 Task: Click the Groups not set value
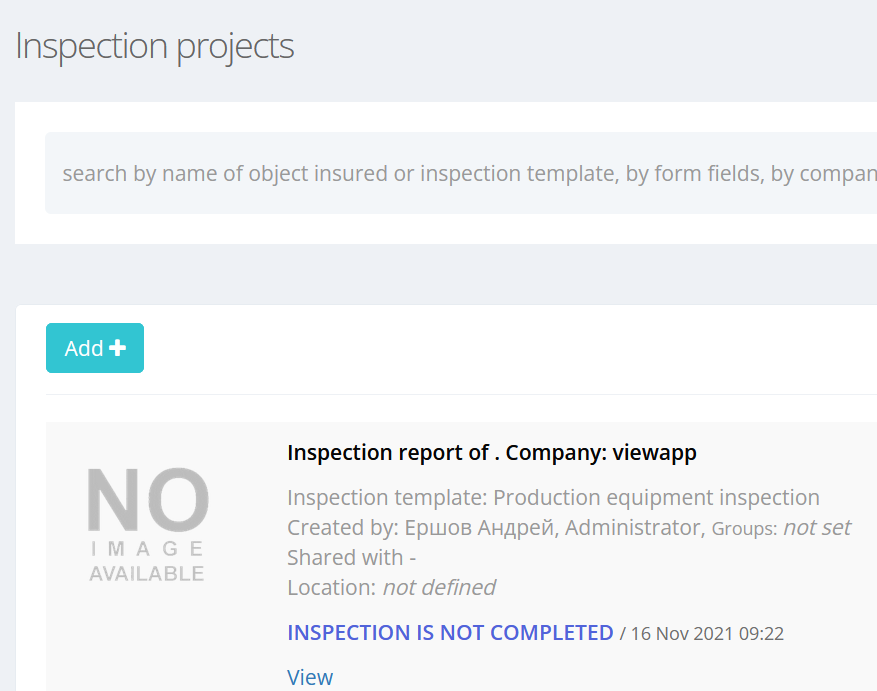point(816,527)
